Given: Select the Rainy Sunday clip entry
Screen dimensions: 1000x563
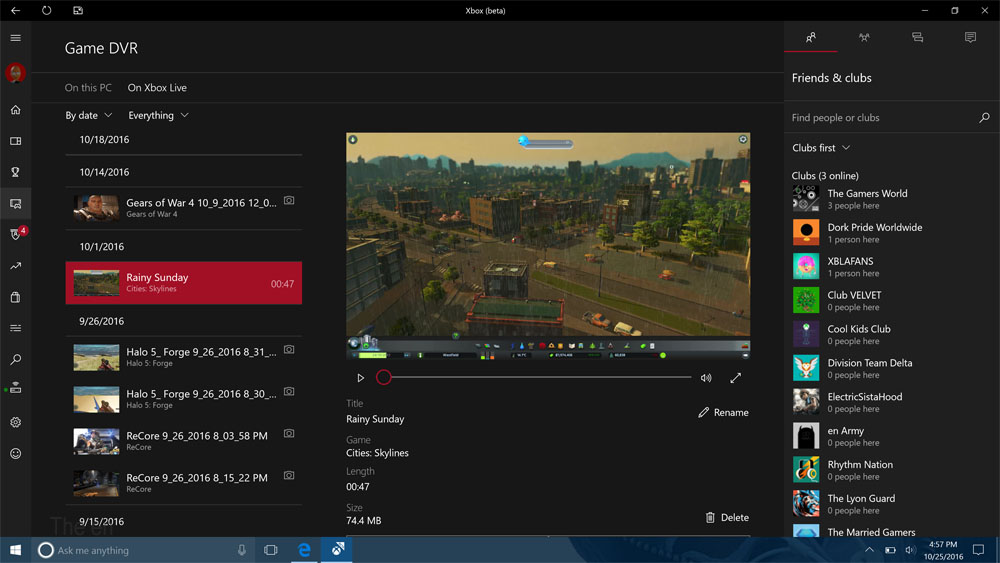Looking at the screenshot, I should tap(184, 282).
